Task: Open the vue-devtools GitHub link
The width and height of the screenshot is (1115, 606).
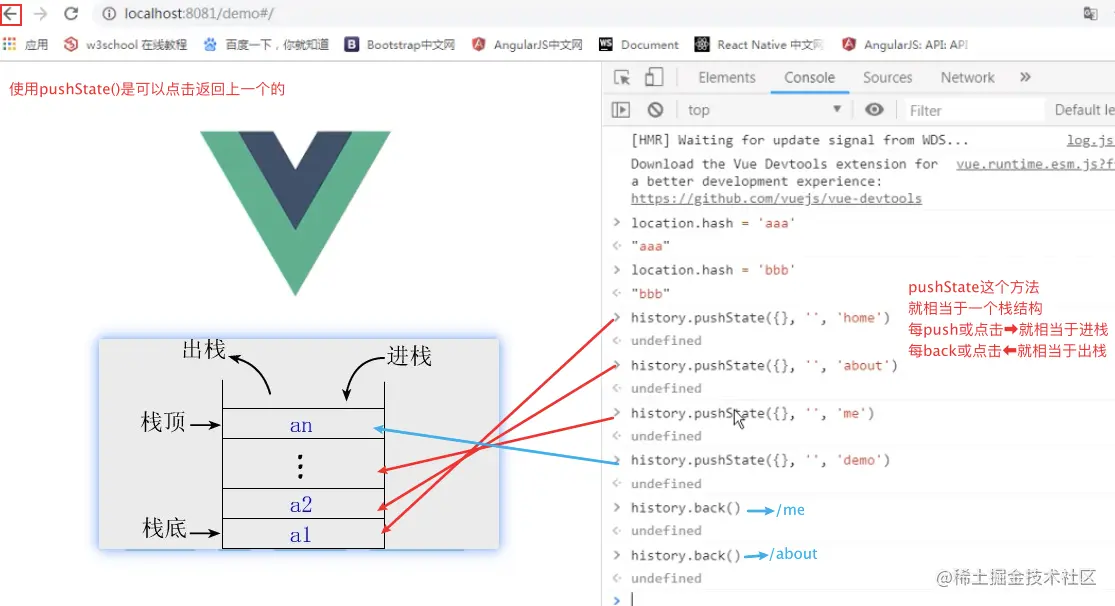Action: [776, 198]
